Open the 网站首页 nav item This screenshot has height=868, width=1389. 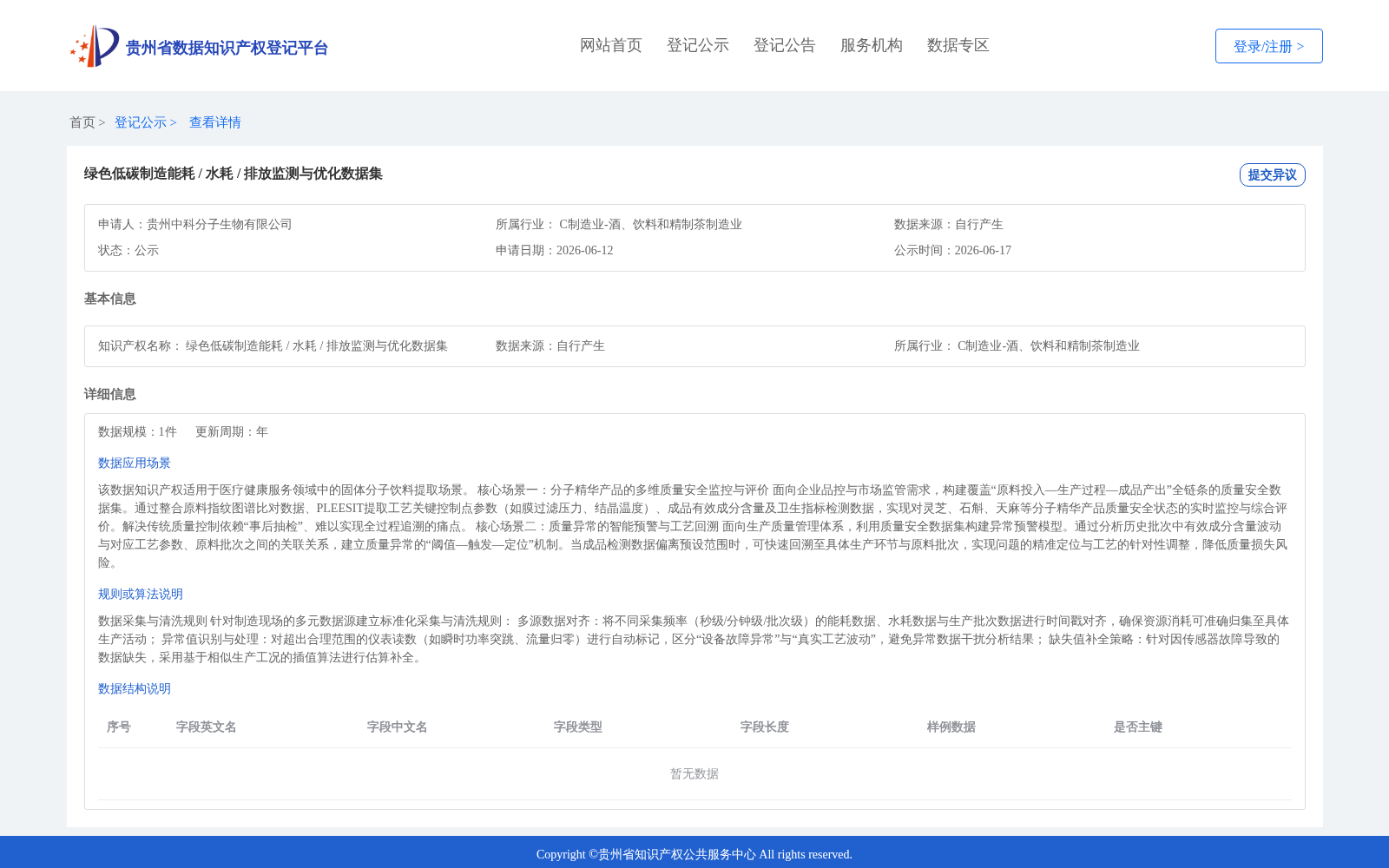coord(611,45)
